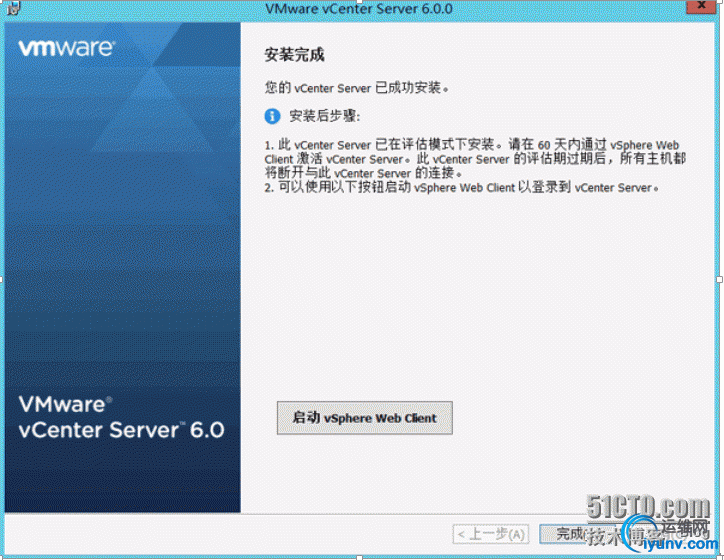Click the 安装后步骤 label
Image resolution: width=724 pixels, height=560 pixels.
(324, 116)
